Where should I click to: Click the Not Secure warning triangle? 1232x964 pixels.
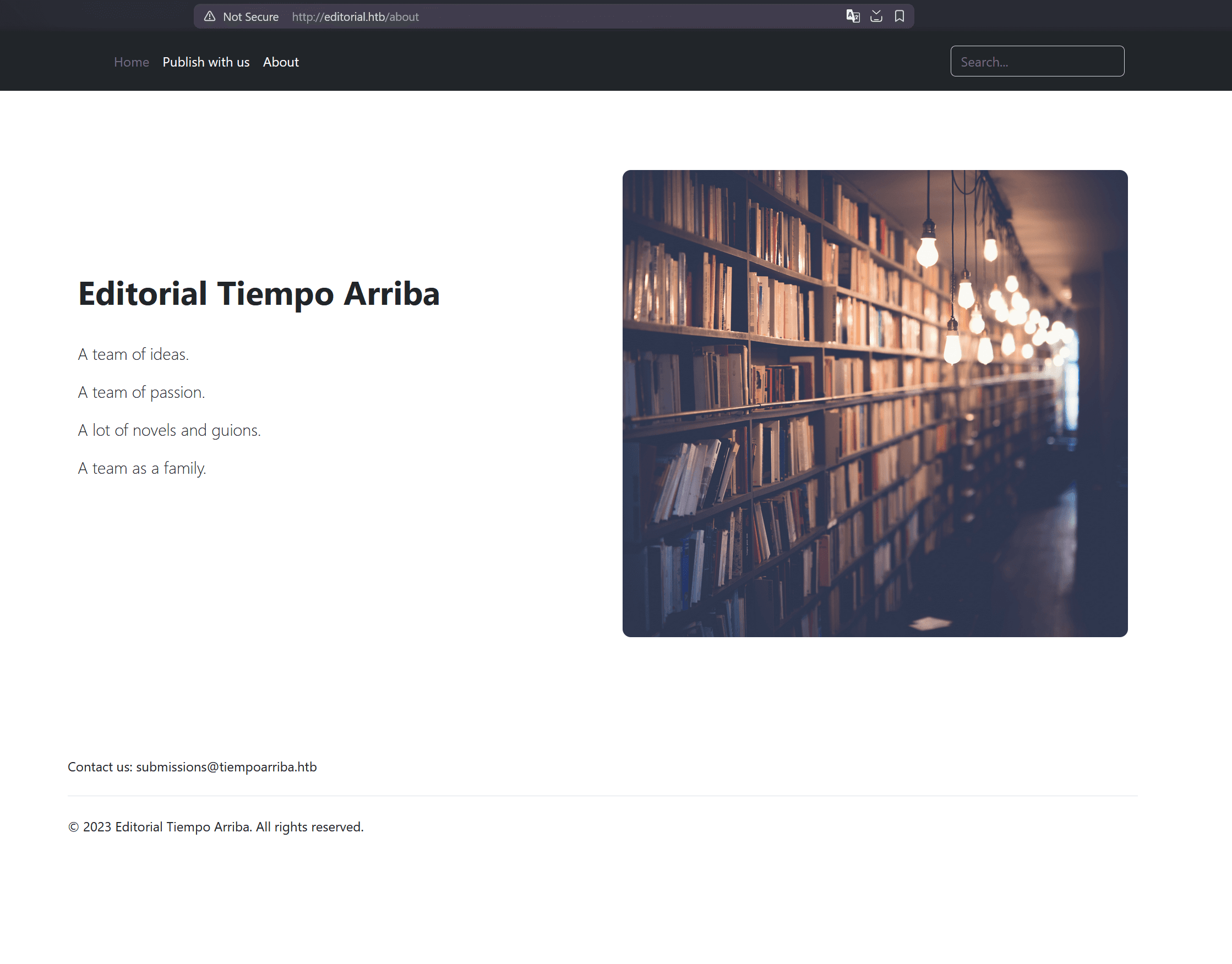pos(210,17)
